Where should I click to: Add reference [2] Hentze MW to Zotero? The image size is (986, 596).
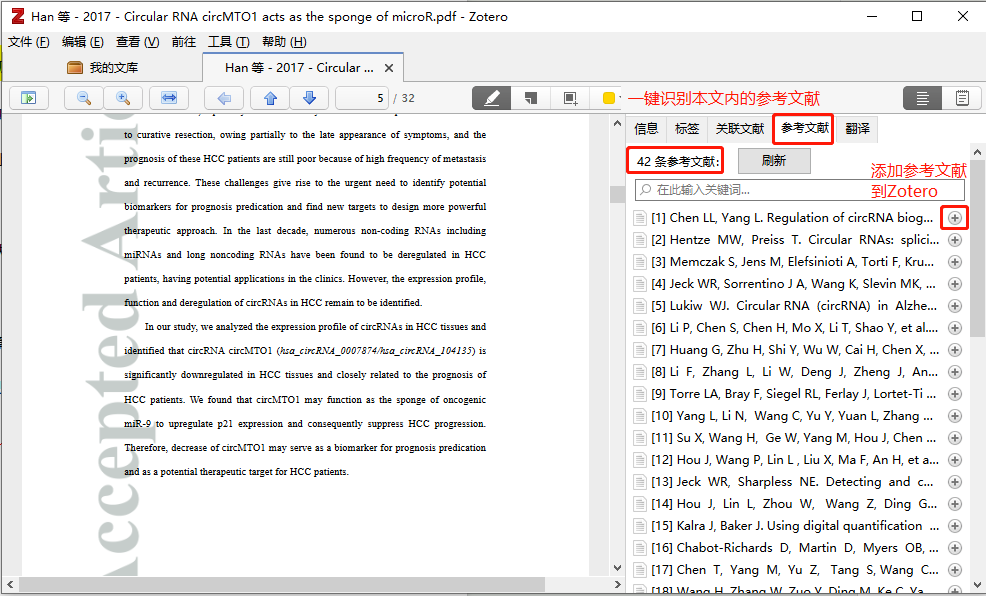pyautogui.click(x=955, y=240)
